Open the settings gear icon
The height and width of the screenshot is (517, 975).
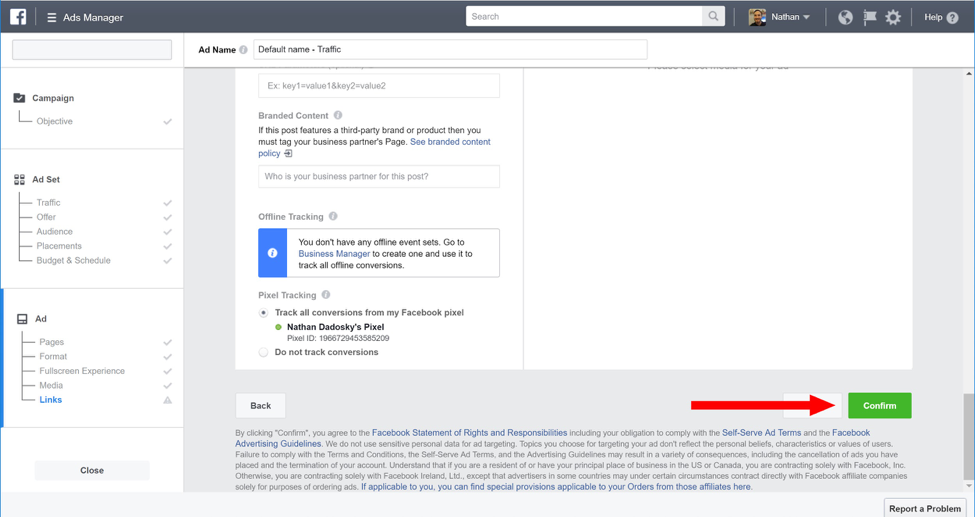pos(893,17)
